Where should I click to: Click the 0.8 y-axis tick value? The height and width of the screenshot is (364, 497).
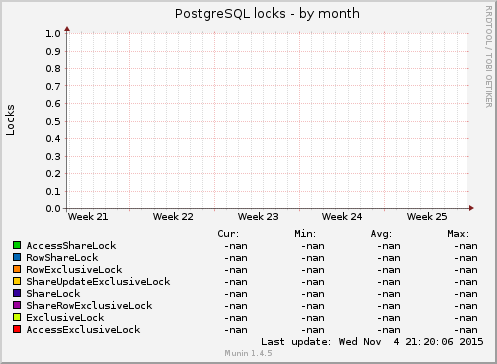coord(53,69)
